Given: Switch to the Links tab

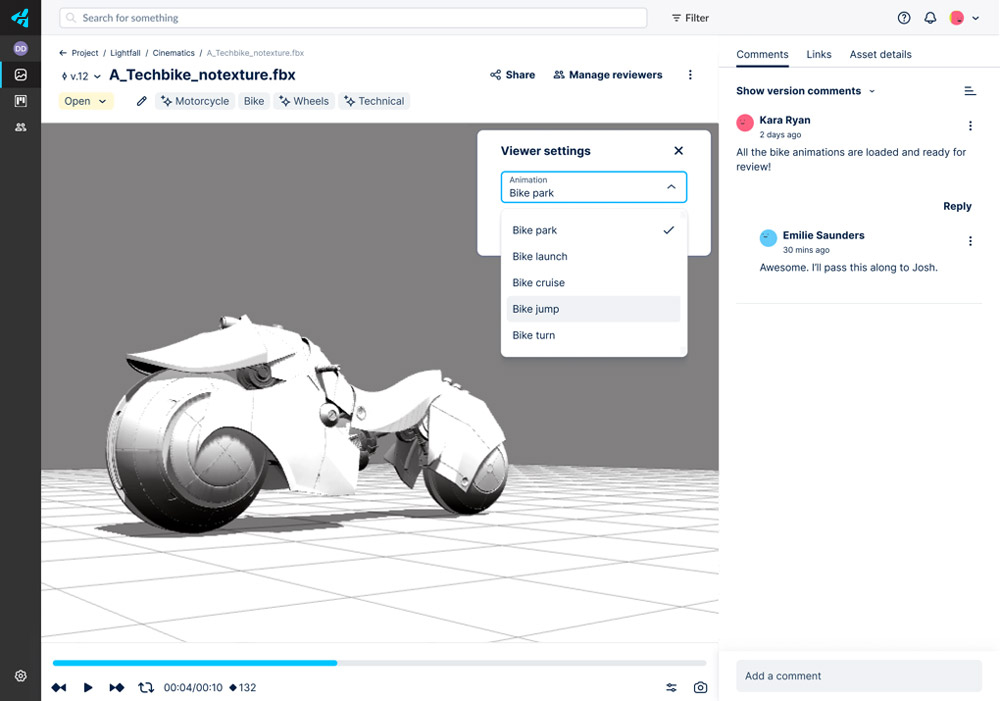Looking at the screenshot, I should (x=819, y=55).
